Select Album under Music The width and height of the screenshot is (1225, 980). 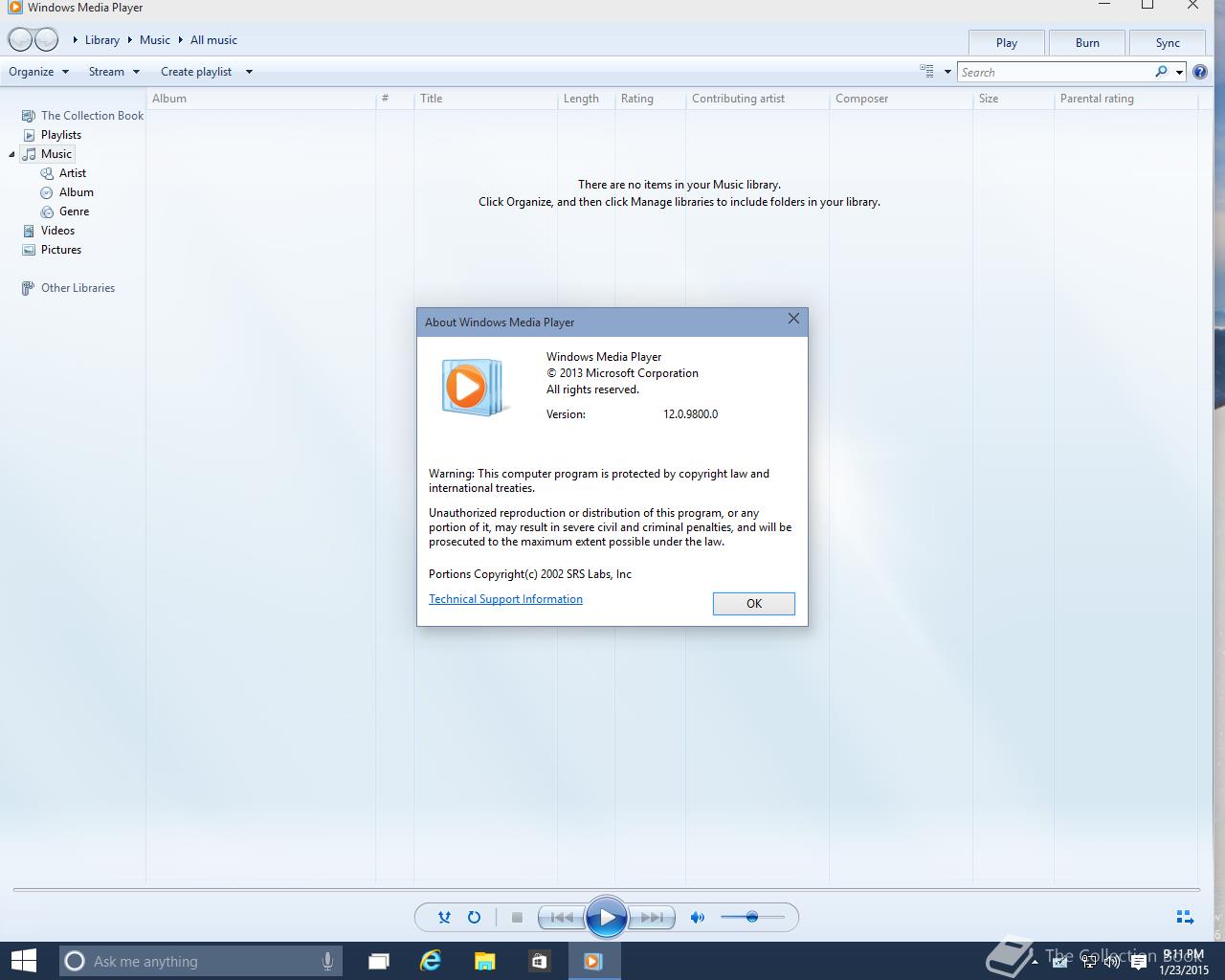click(67, 192)
